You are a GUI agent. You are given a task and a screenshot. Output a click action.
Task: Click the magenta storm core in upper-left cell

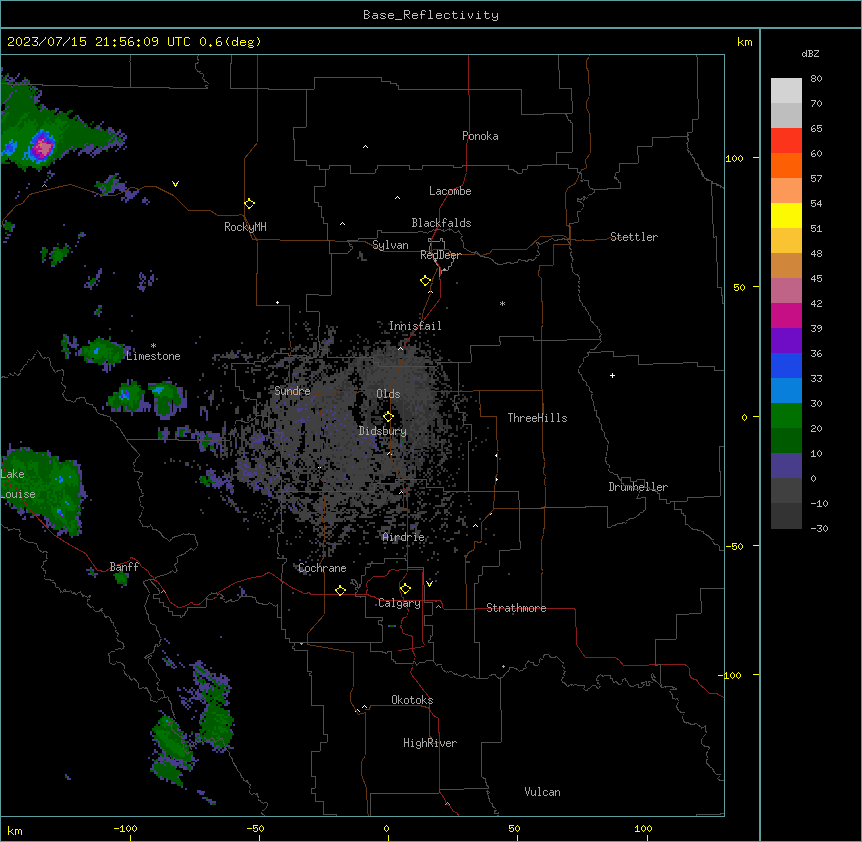coord(42,147)
